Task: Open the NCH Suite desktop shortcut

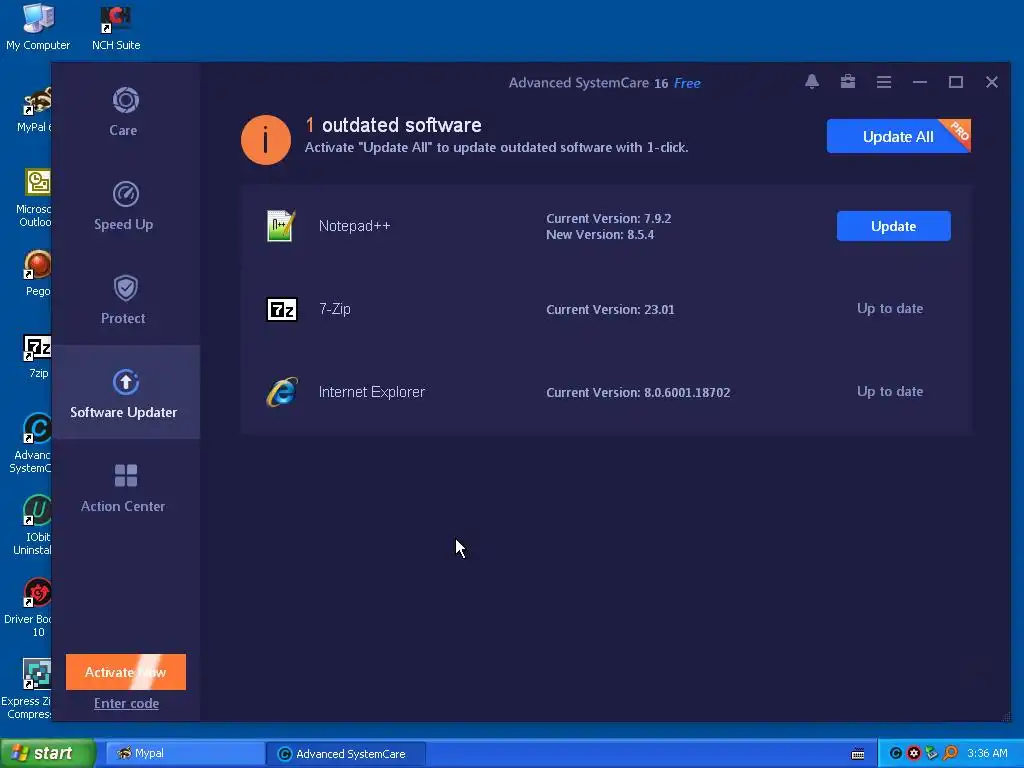Action: pos(116,27)
